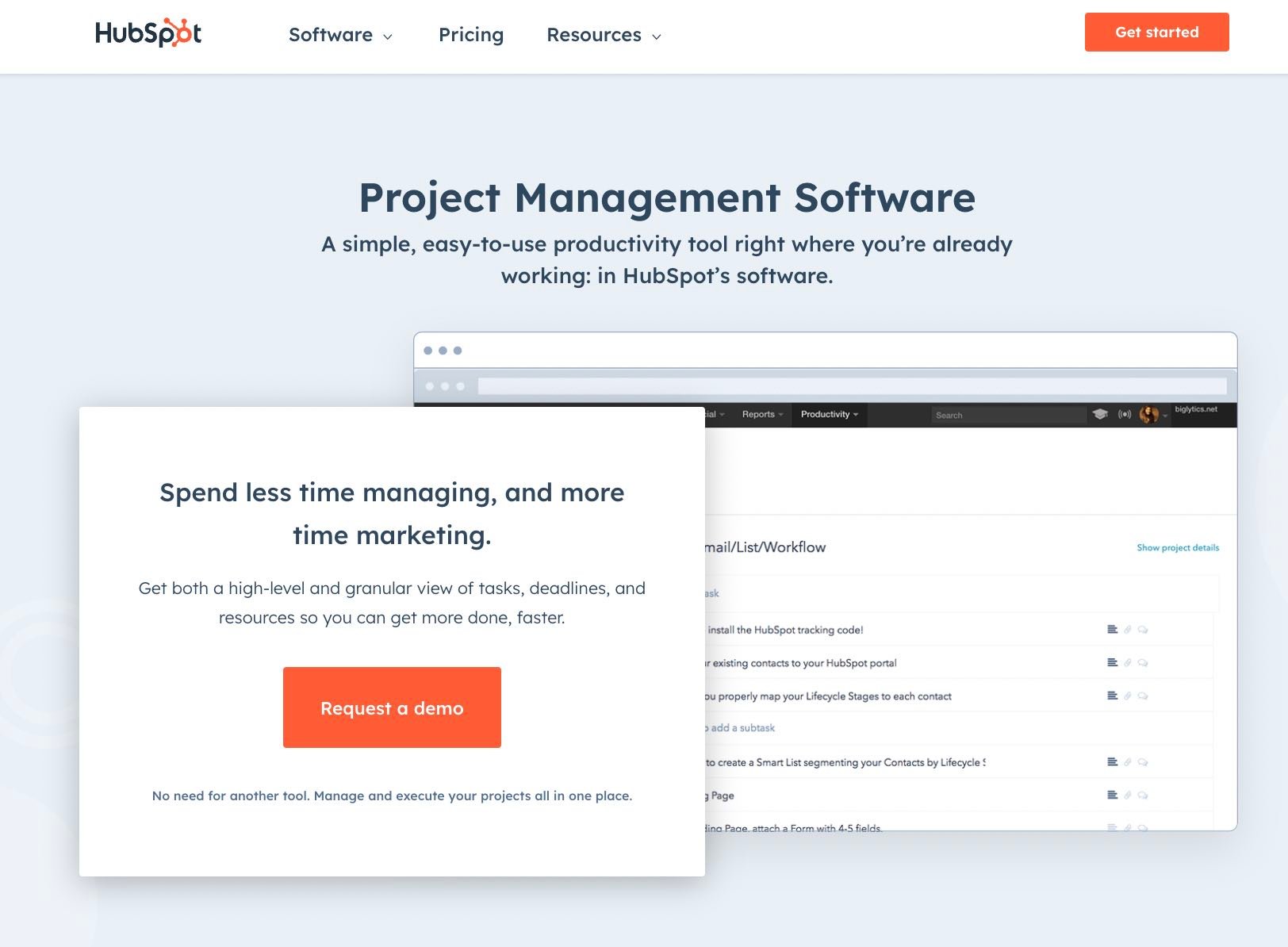Select the map your Lifecycle Stages task
Viewport: 1288px width, 947px height.
(829, 696)
